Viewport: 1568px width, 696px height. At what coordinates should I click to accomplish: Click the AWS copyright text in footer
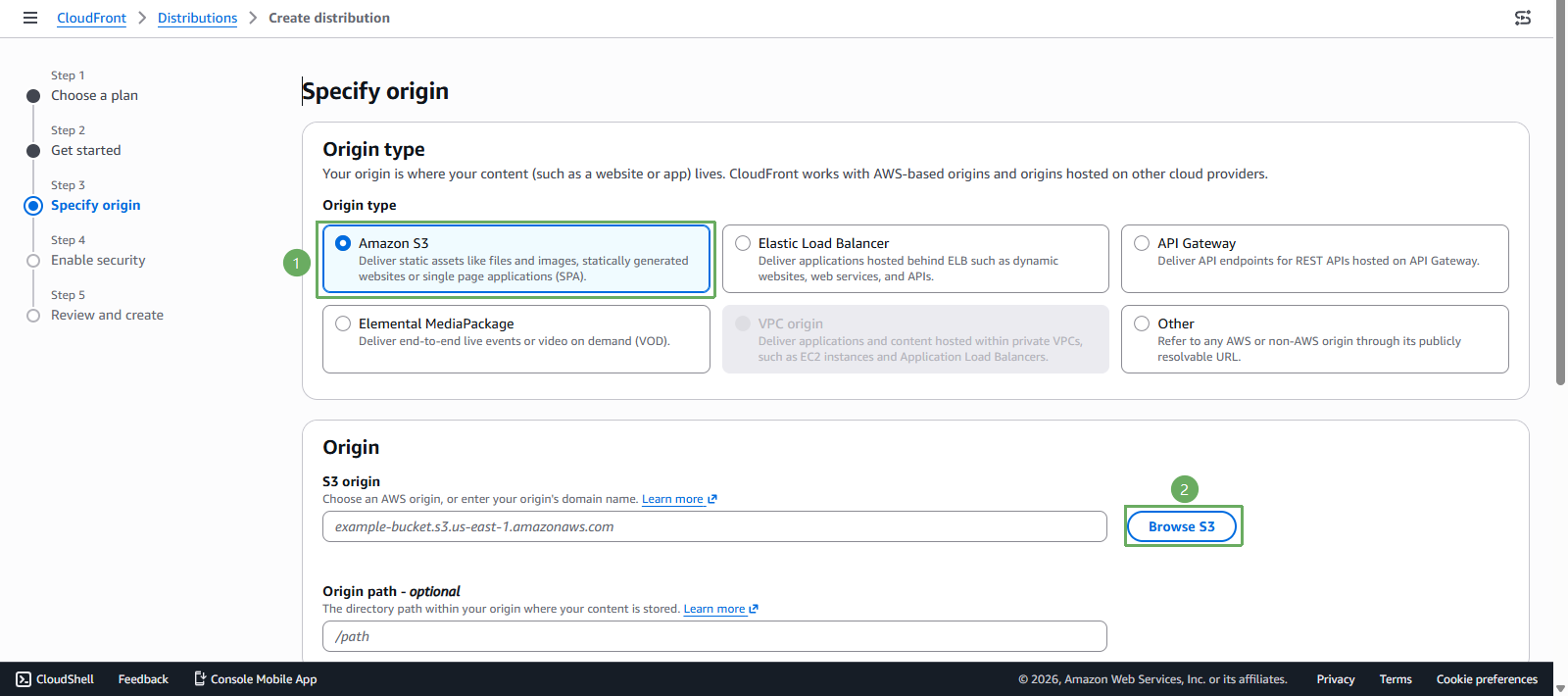[1152, 679]
